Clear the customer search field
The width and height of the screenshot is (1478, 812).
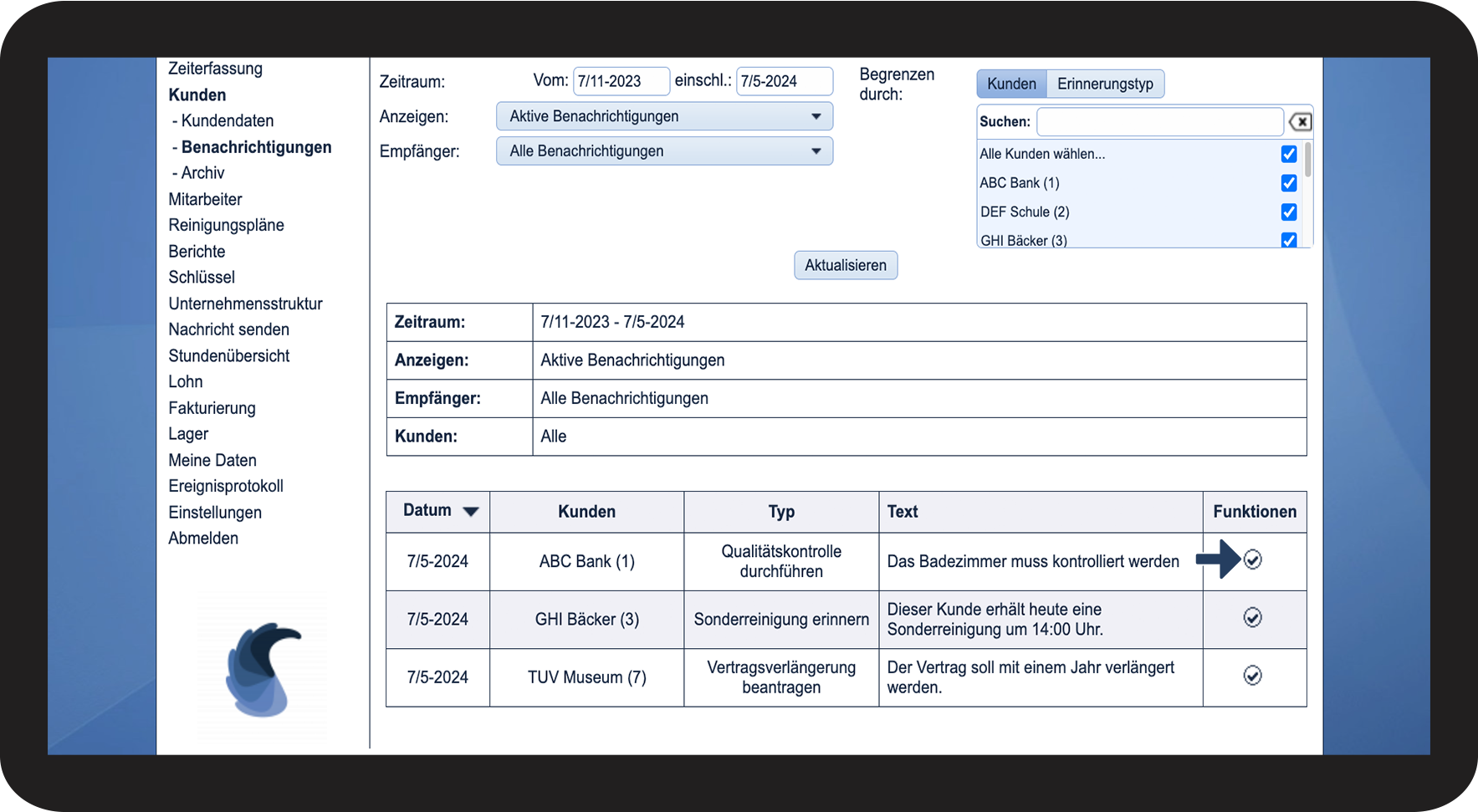pos(1300,122)
